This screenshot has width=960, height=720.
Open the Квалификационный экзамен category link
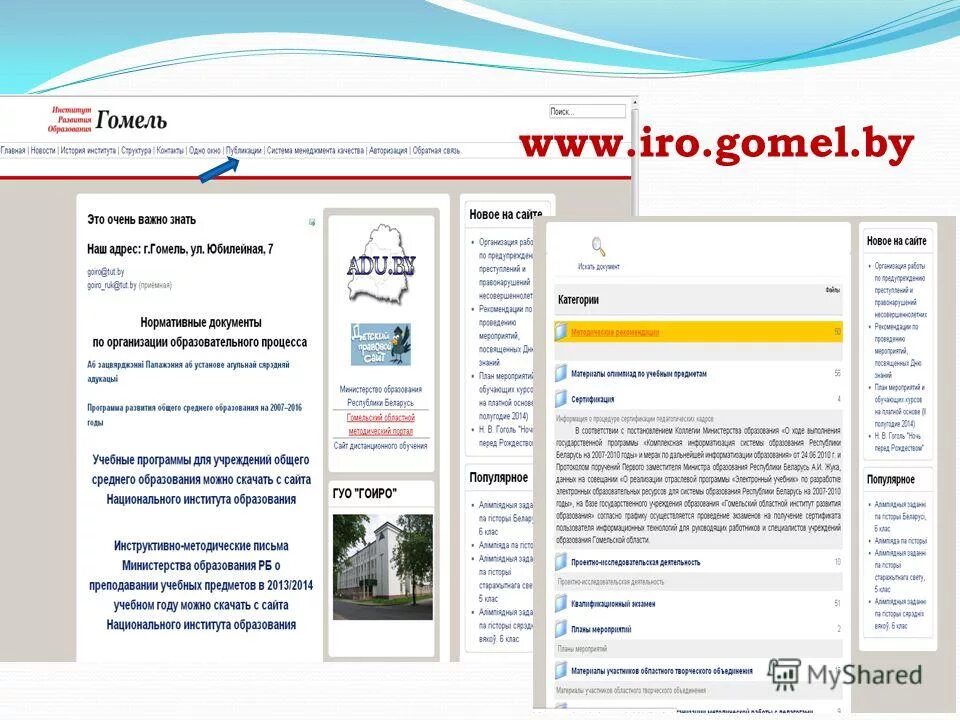coord(613,604)
